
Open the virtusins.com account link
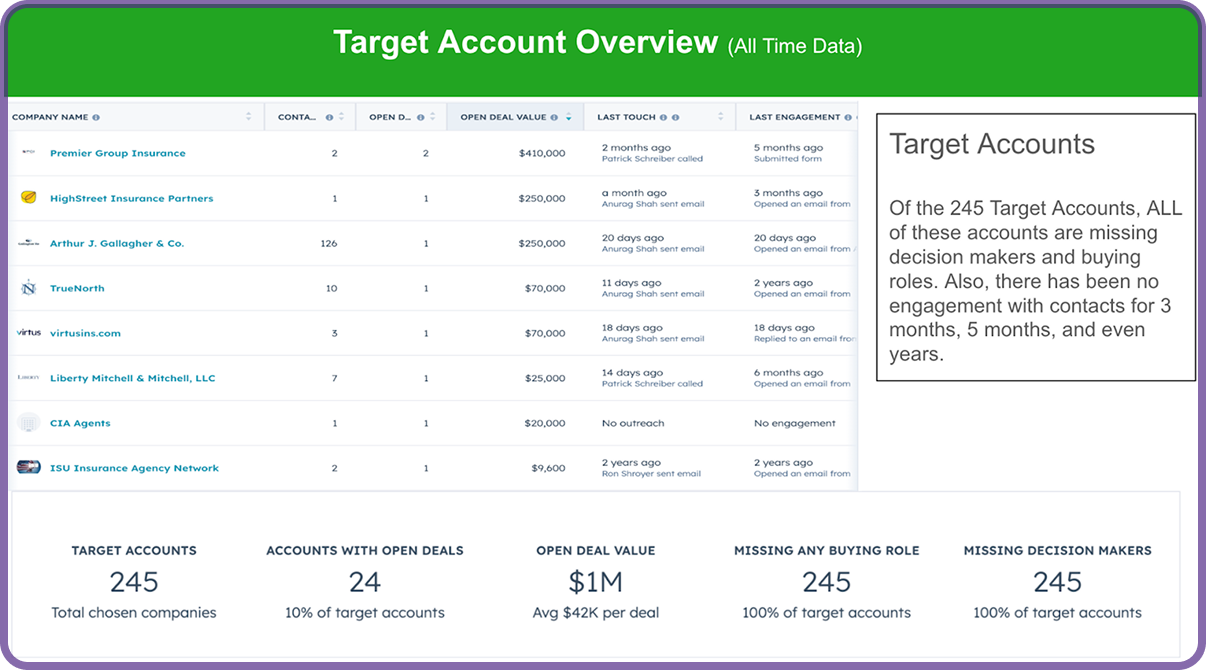(85, 333)
